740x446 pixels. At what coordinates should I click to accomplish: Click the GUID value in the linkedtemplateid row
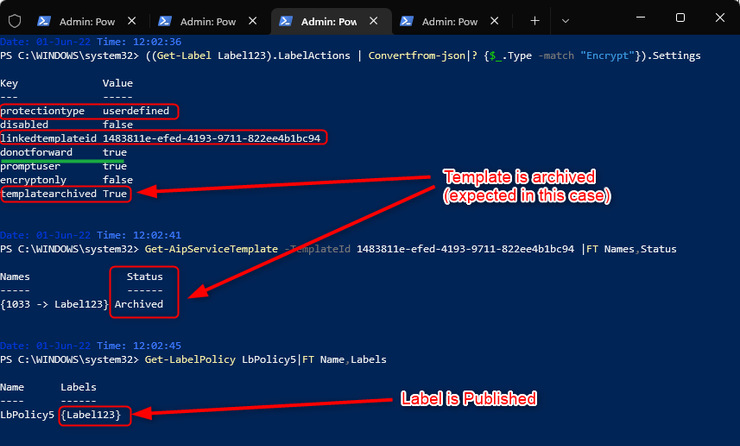211,138
